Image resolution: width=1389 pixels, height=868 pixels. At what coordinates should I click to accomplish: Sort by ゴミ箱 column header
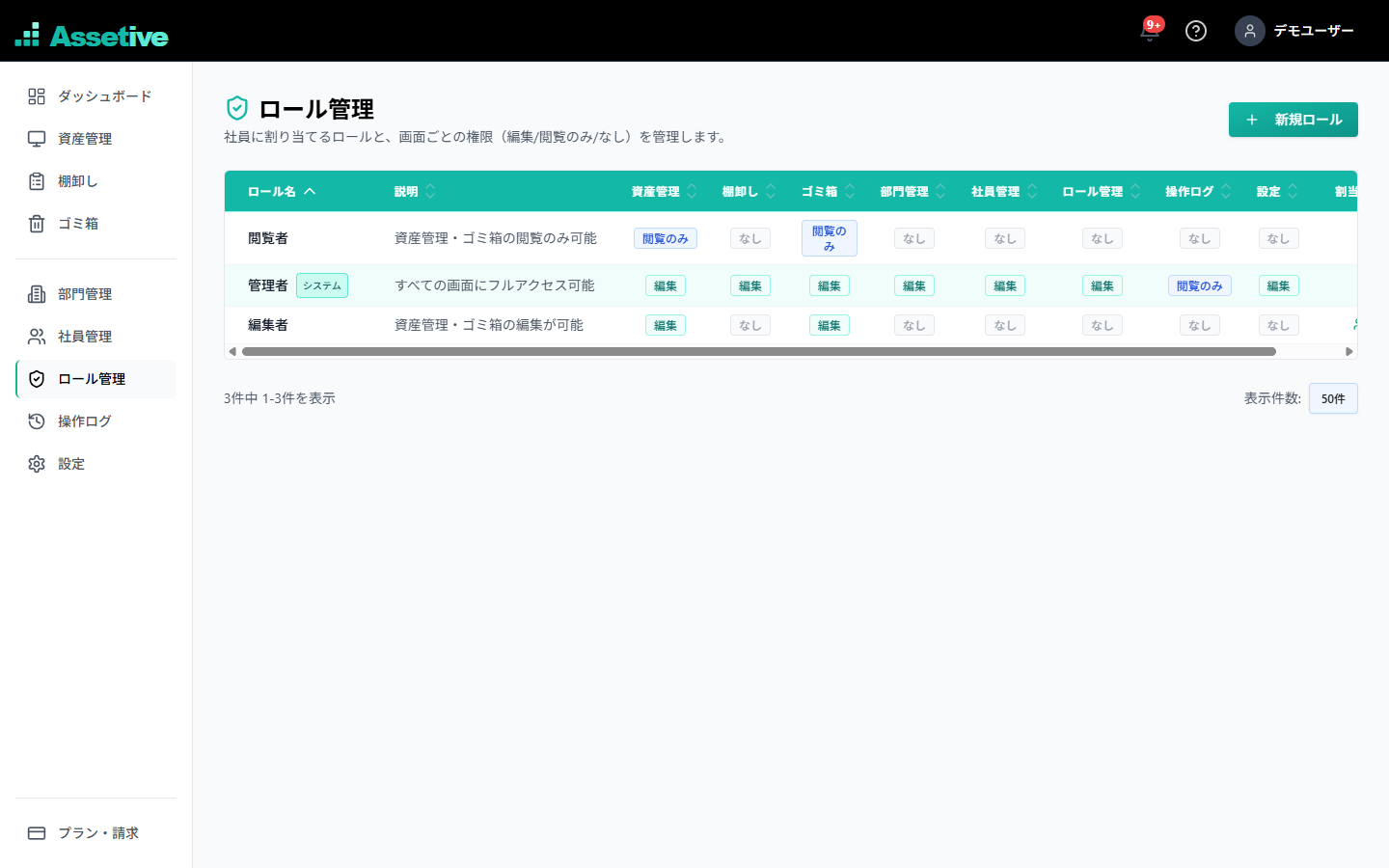click(x=828, y=192)
